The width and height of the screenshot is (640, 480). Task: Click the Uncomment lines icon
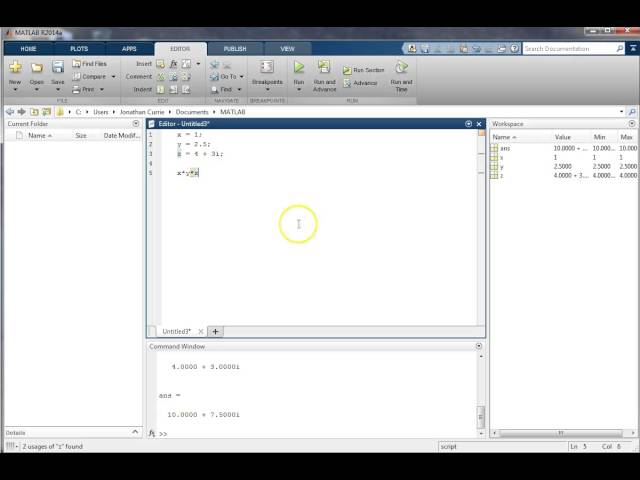[x=173, y=76]
